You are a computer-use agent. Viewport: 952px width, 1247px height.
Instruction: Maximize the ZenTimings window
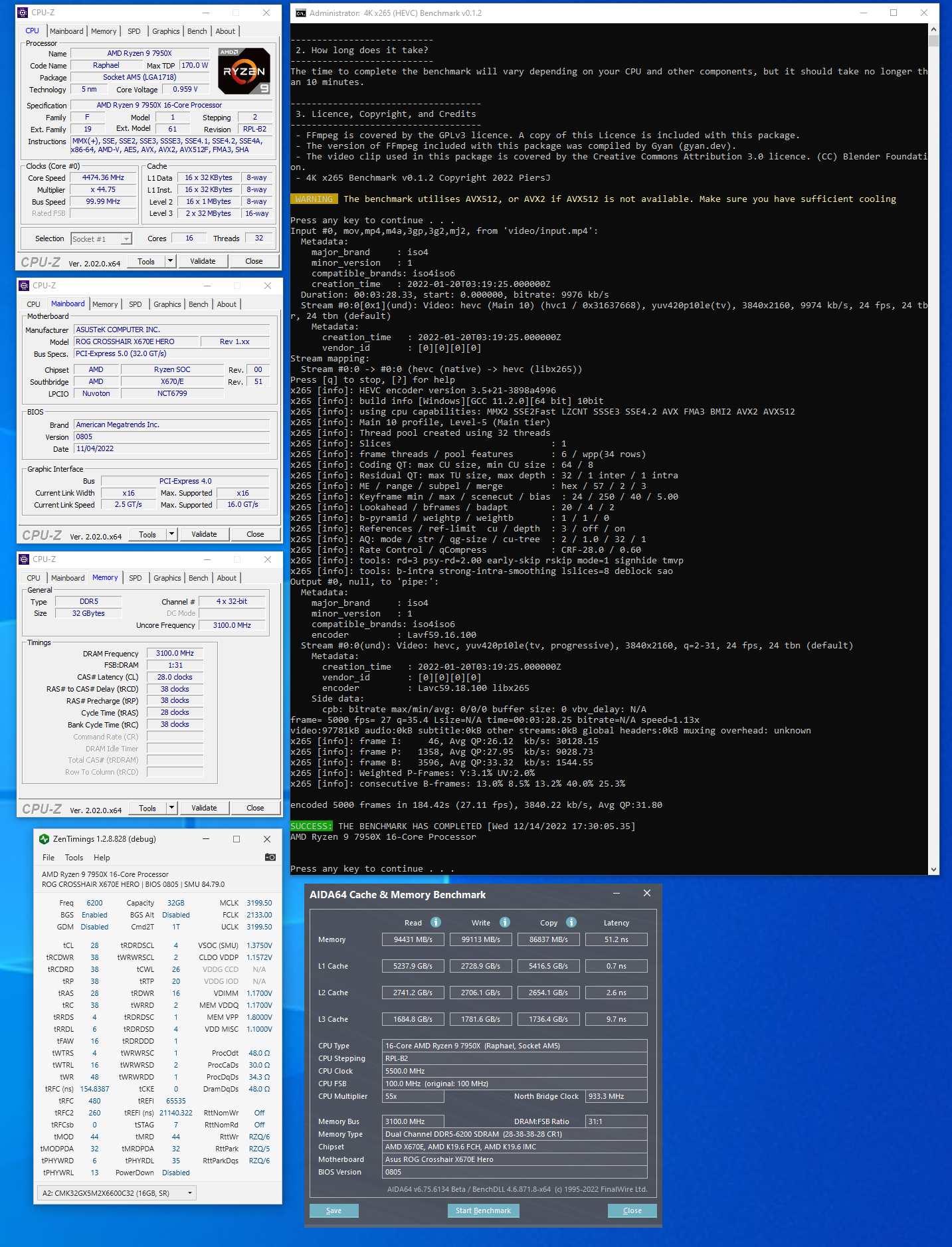tap(236, 839)
